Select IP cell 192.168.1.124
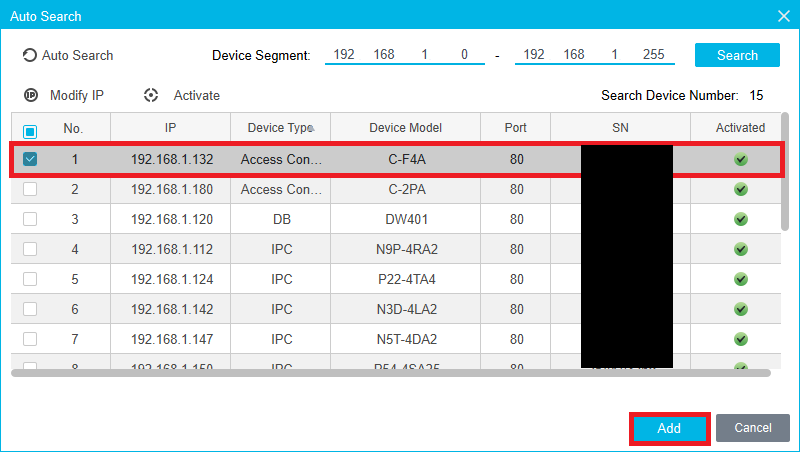The image size is (800, 452). [x=172, y=280]
